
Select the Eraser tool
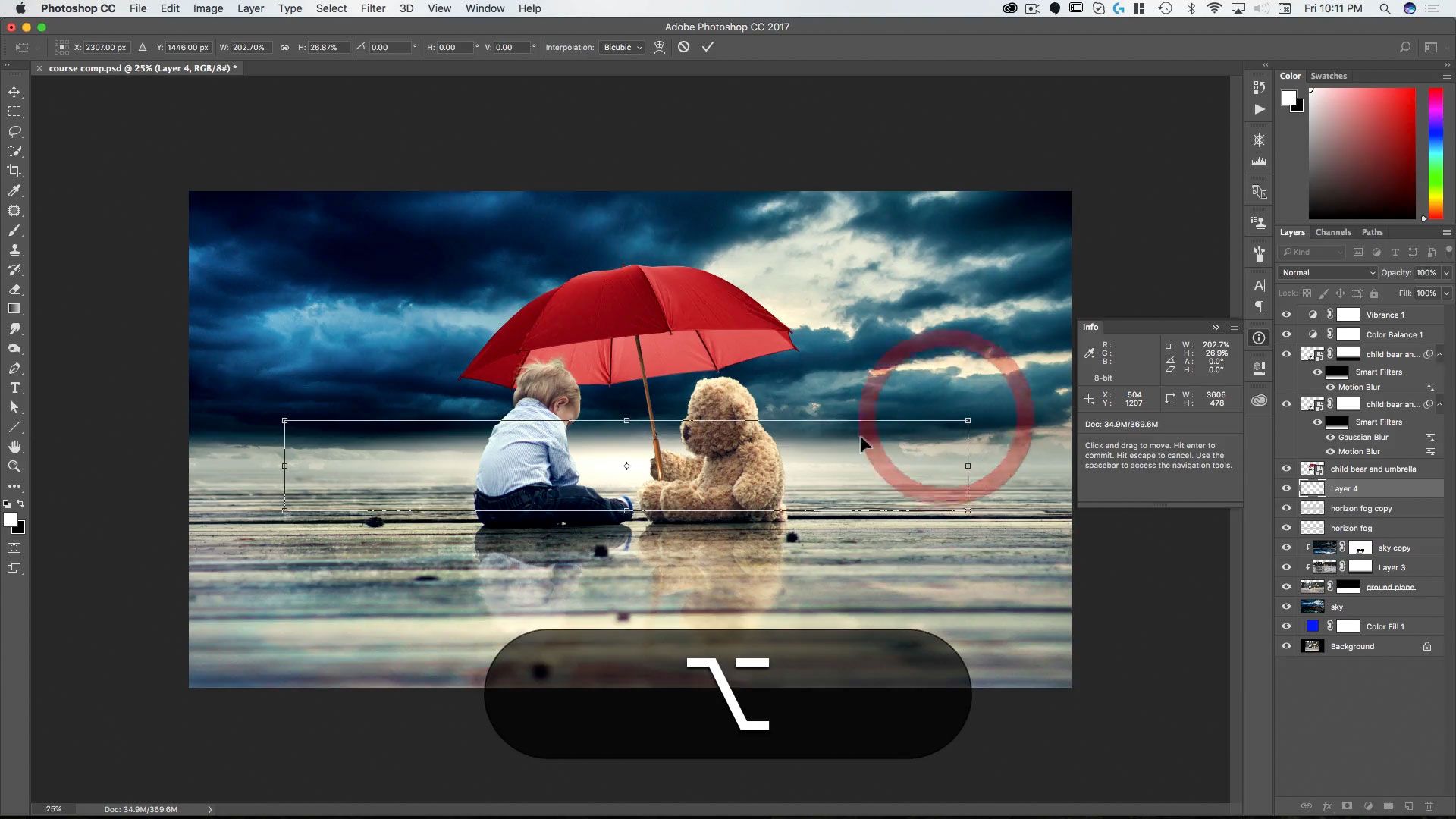(x=14, y=290)
